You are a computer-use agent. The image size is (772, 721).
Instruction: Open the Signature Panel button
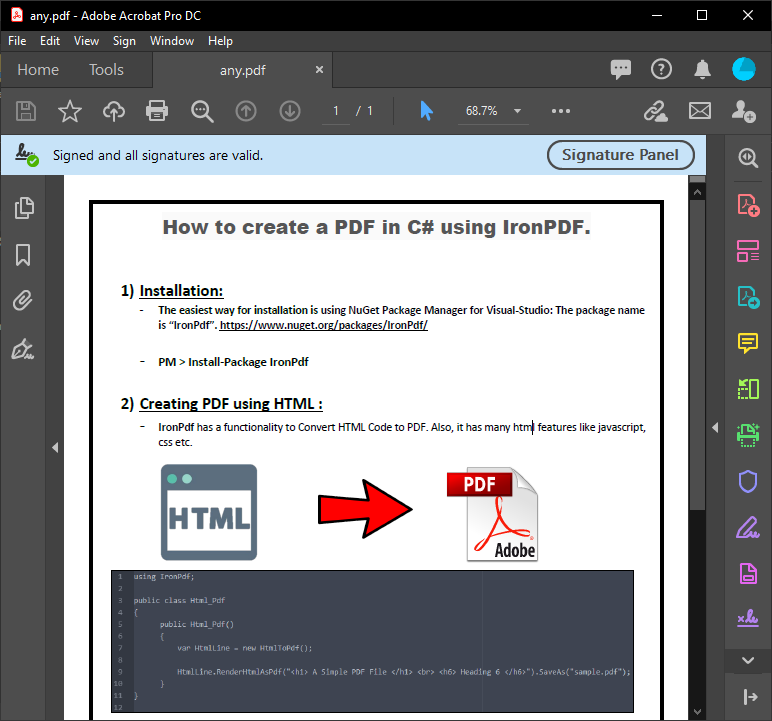click(620, 155)
